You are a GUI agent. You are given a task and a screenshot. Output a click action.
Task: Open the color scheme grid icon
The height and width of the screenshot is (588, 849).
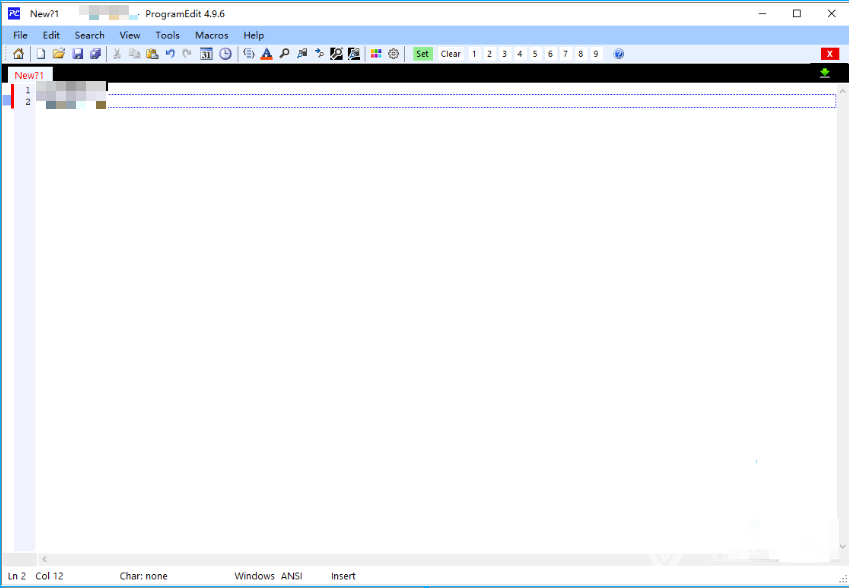376,54
